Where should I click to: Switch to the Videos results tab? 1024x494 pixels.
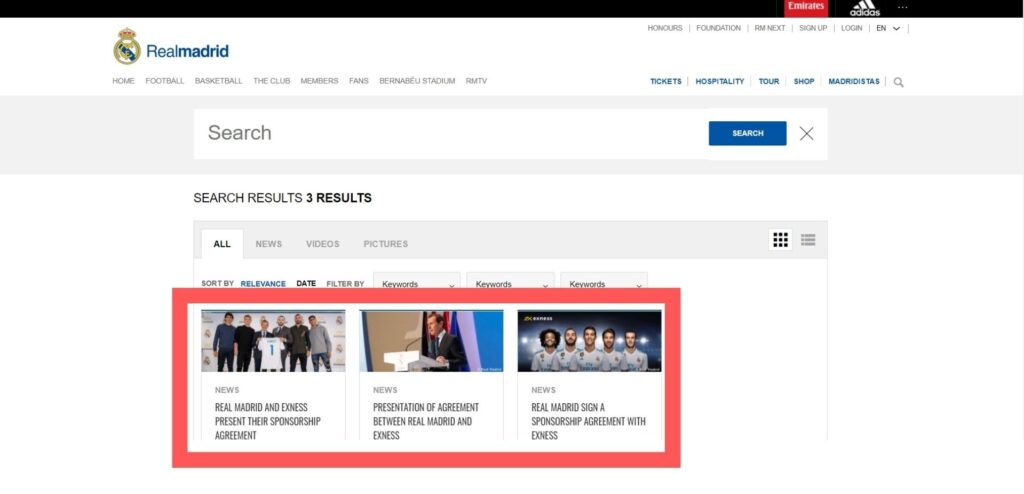point(322,244)
